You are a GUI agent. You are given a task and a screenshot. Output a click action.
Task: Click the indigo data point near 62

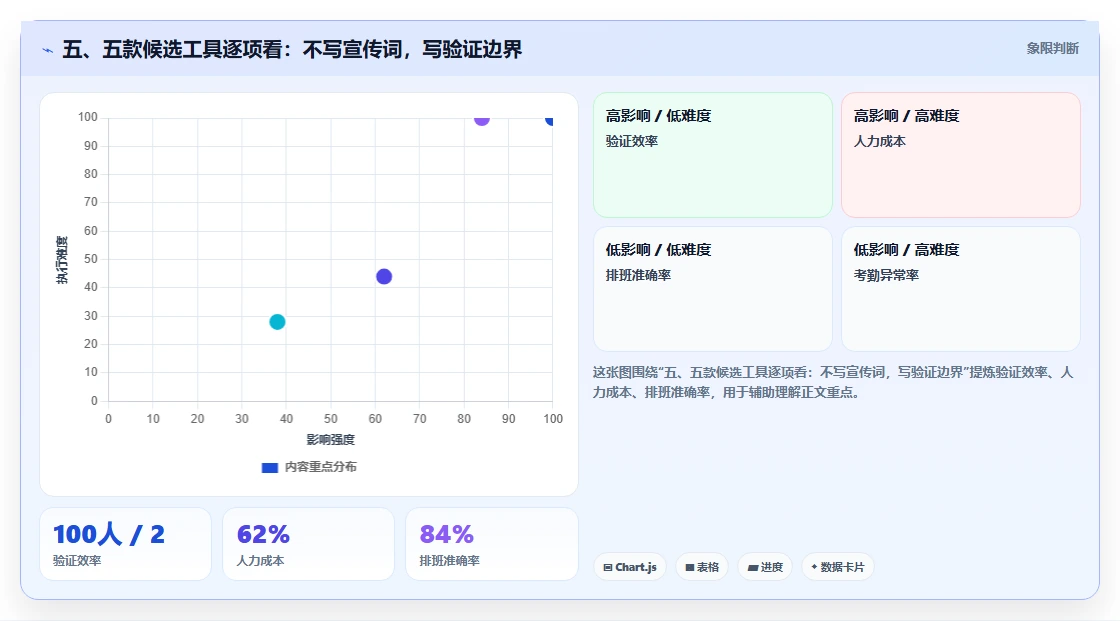click(x=384, y=277)
